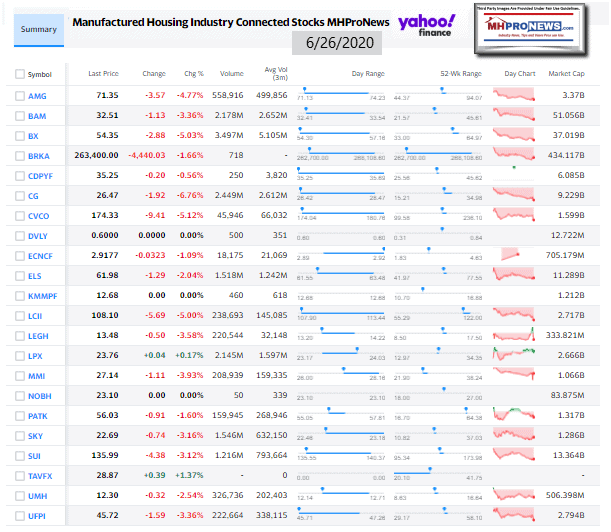Viewport: 611px width, 532px height.
Task: Check the select-all checkbox beside Symbol
Action: [x=20, y=74]
